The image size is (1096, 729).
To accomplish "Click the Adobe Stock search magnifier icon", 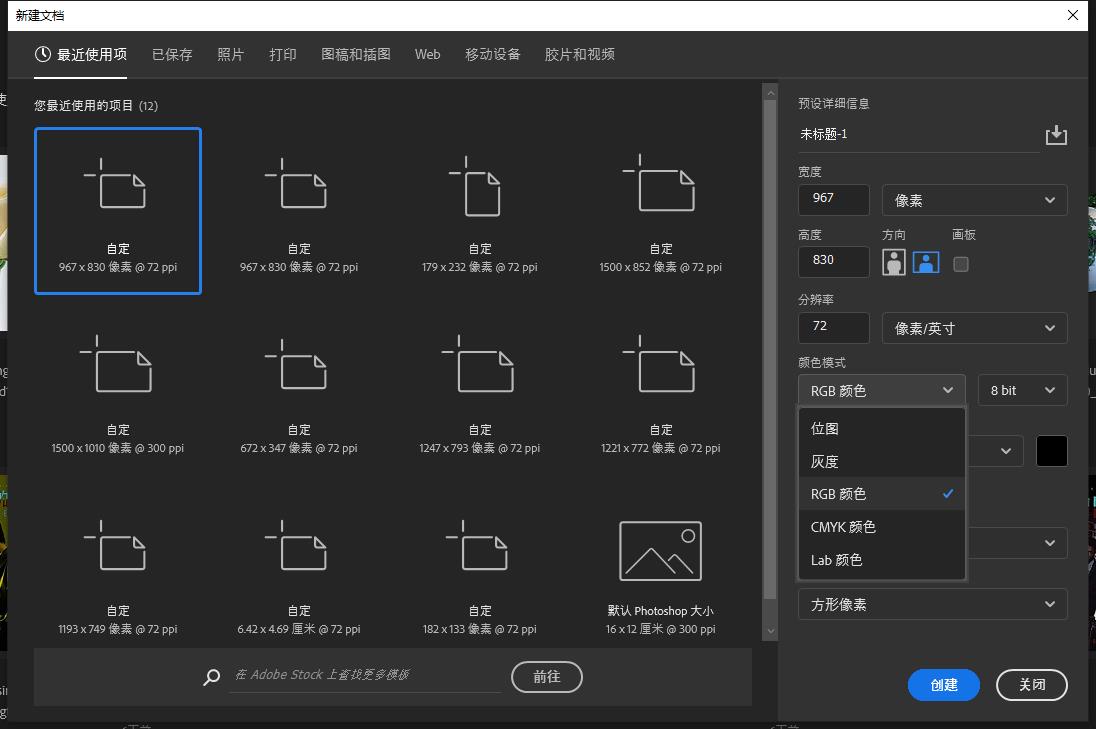I will coord(211,677).
